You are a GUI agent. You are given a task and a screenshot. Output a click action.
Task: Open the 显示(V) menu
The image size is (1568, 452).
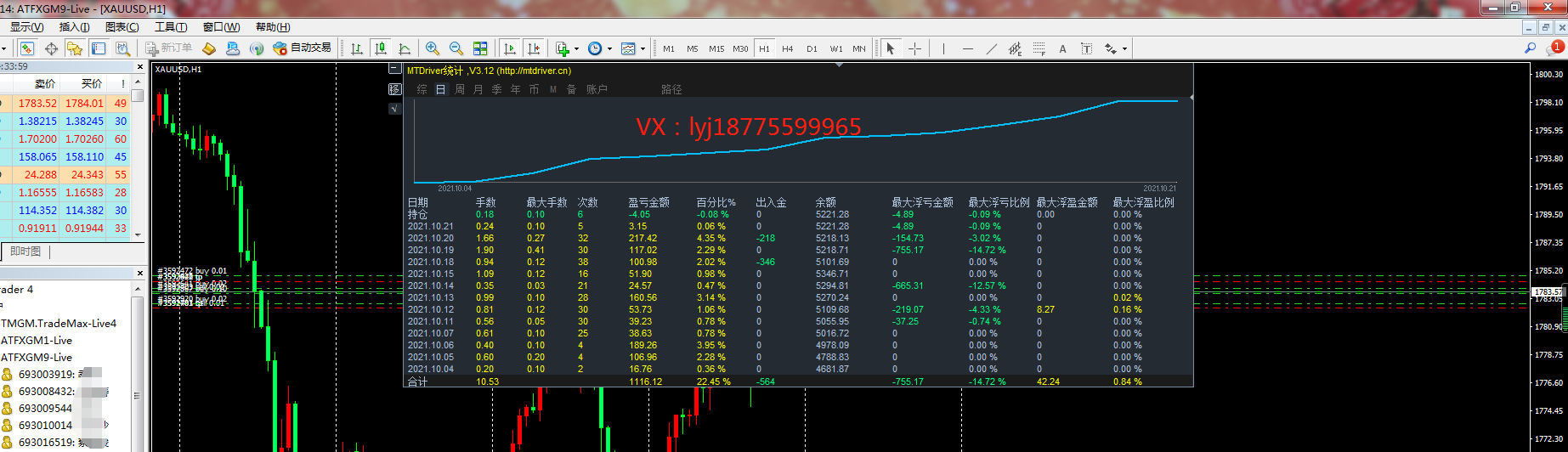pos(27,27)
